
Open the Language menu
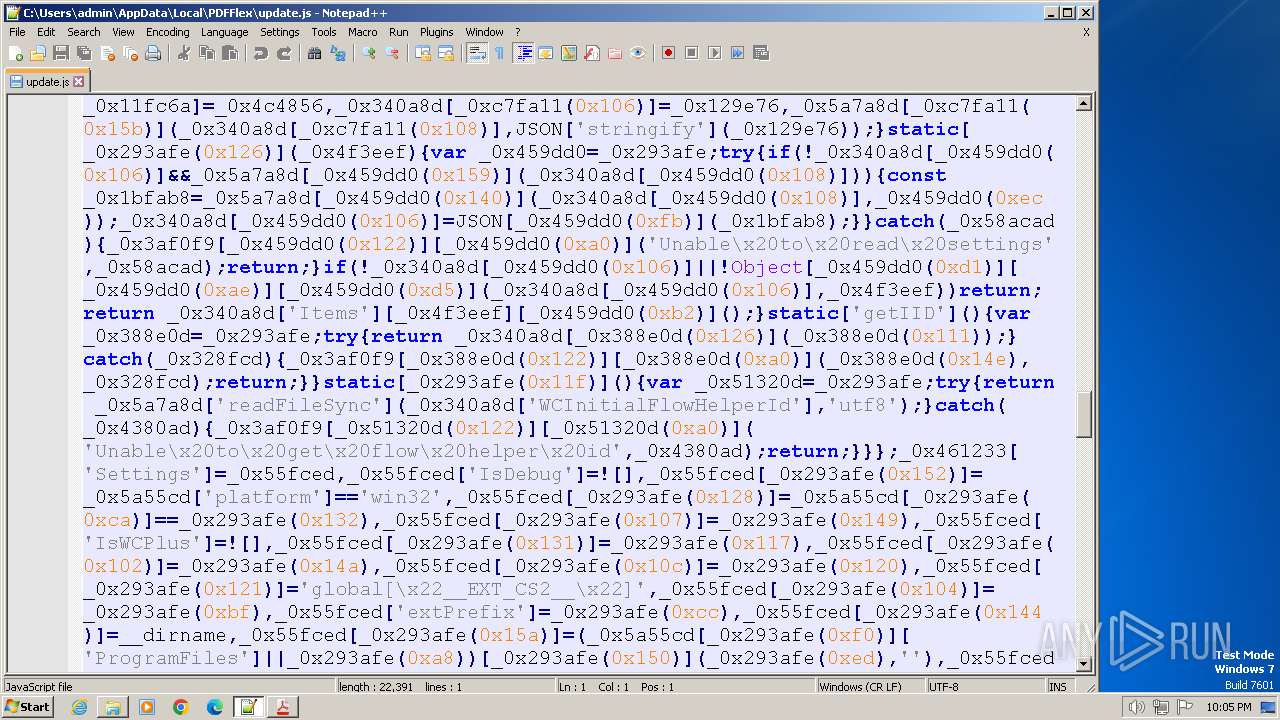(224, 32)
